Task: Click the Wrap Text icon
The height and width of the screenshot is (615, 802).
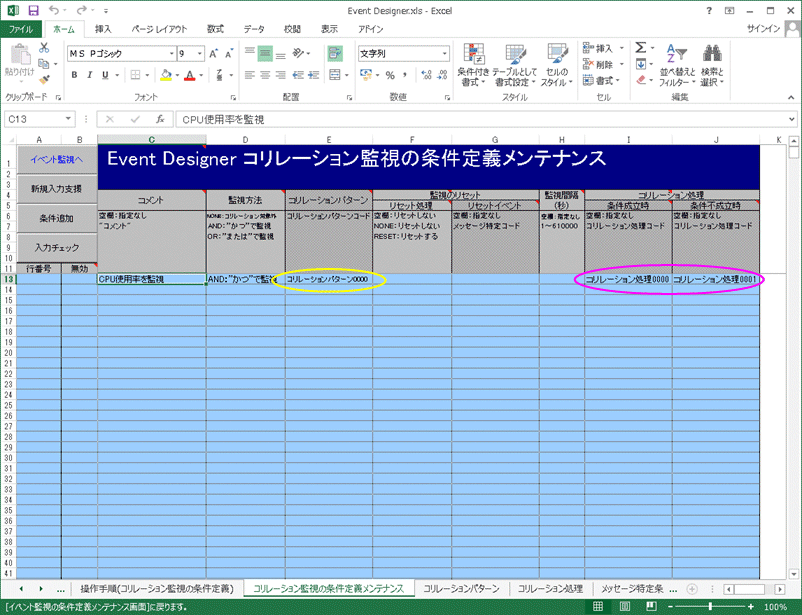Action: tap(335, 53)
